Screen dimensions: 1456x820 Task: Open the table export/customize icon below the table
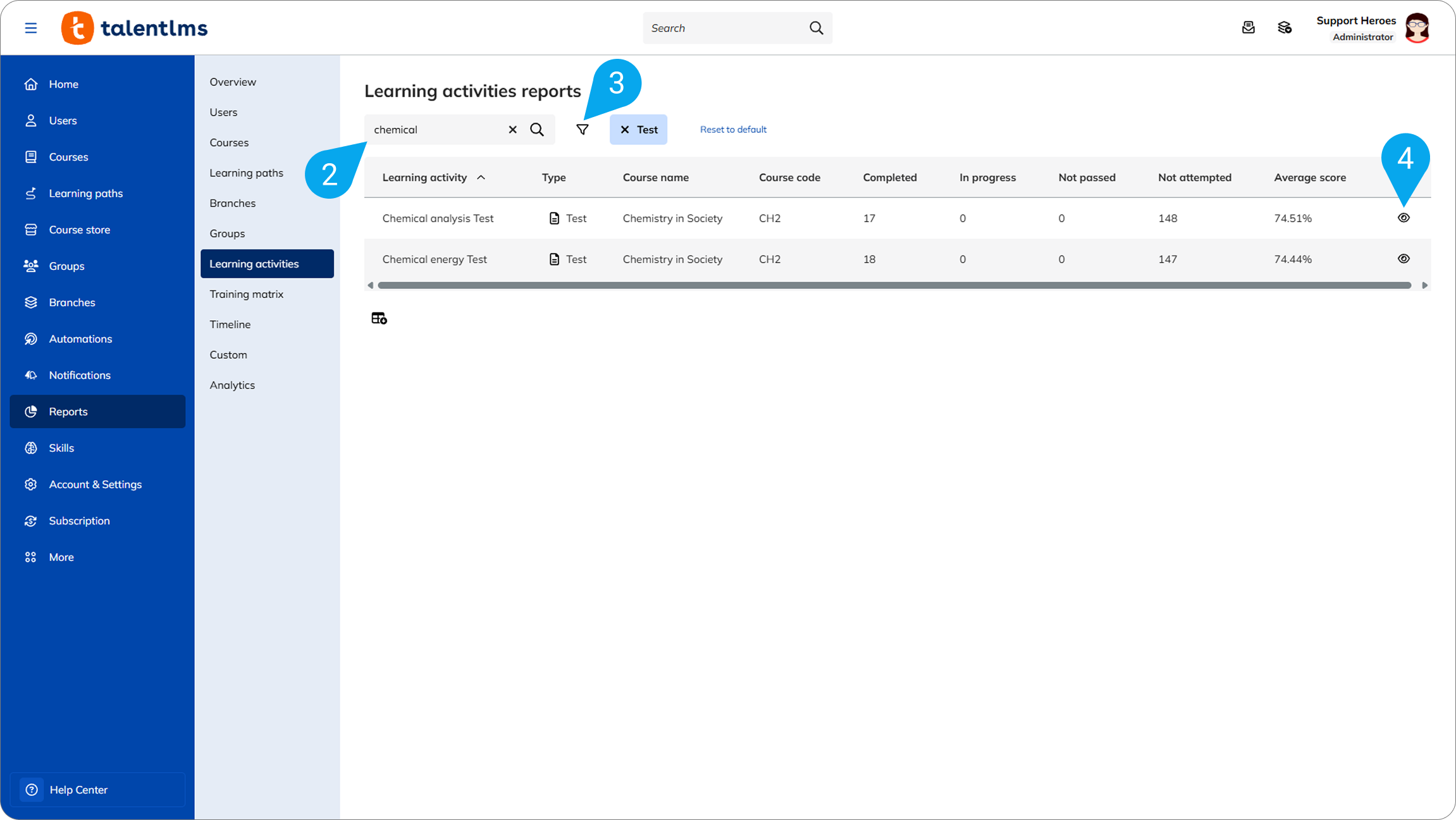pos(379,318)
